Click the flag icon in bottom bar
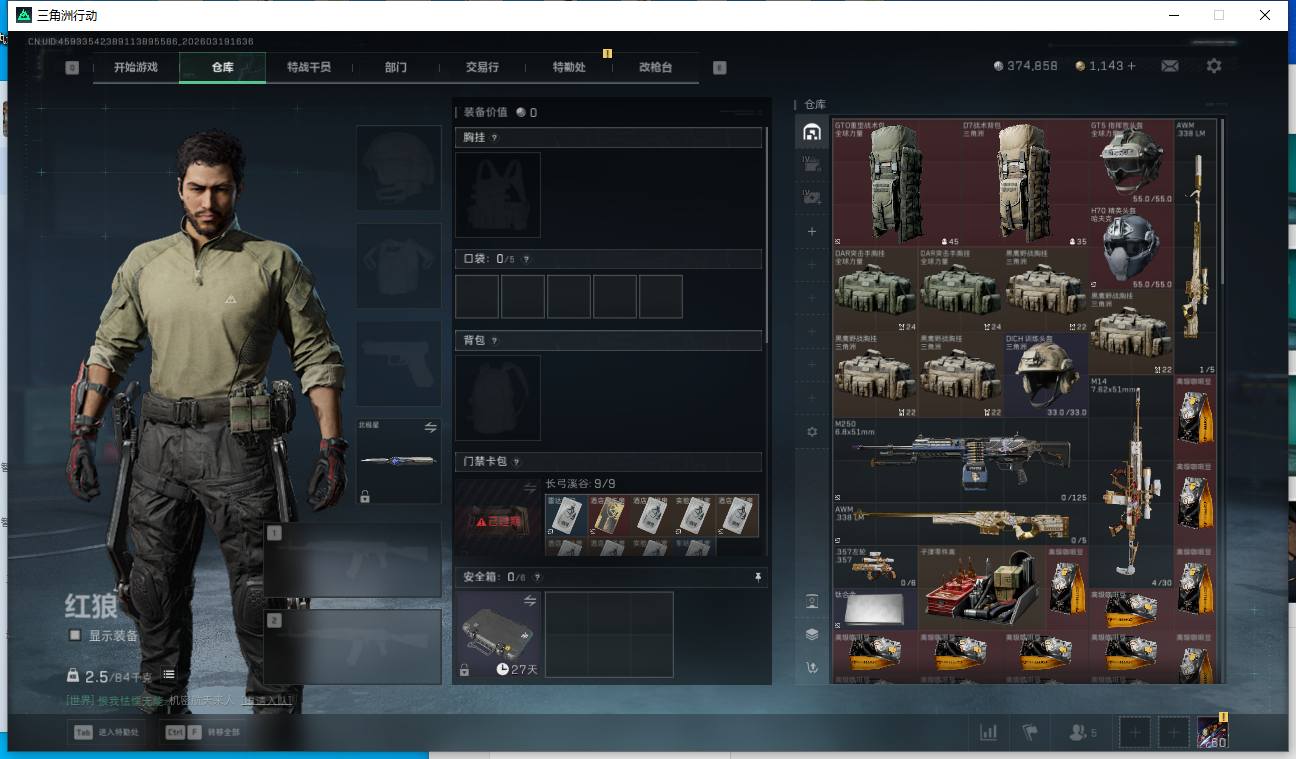1296x759 pixels. click(1030, 733)
